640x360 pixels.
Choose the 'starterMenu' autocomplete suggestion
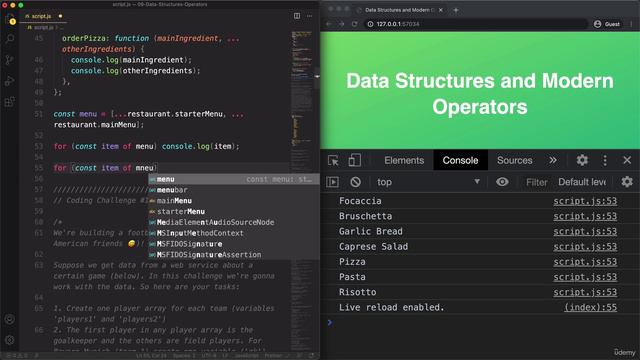(x=233, y=211)
